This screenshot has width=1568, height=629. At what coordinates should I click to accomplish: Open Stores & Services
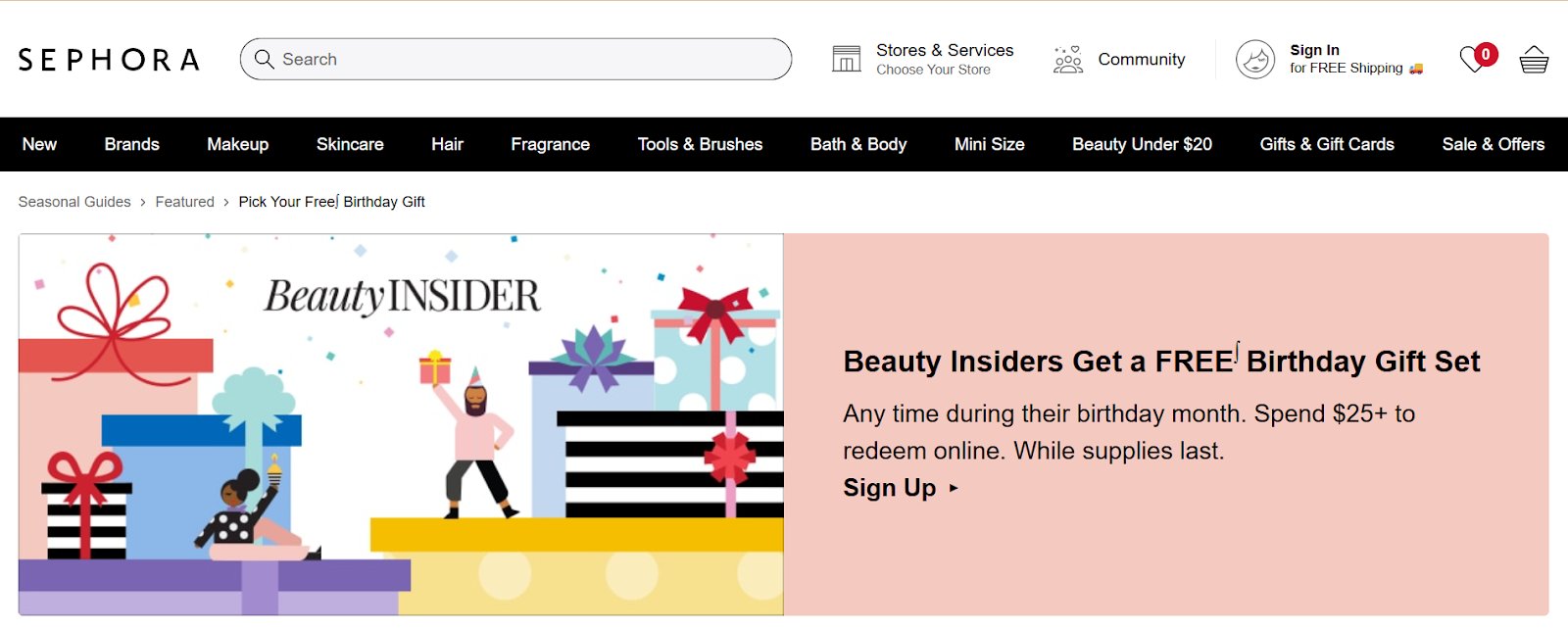point(945,50)
